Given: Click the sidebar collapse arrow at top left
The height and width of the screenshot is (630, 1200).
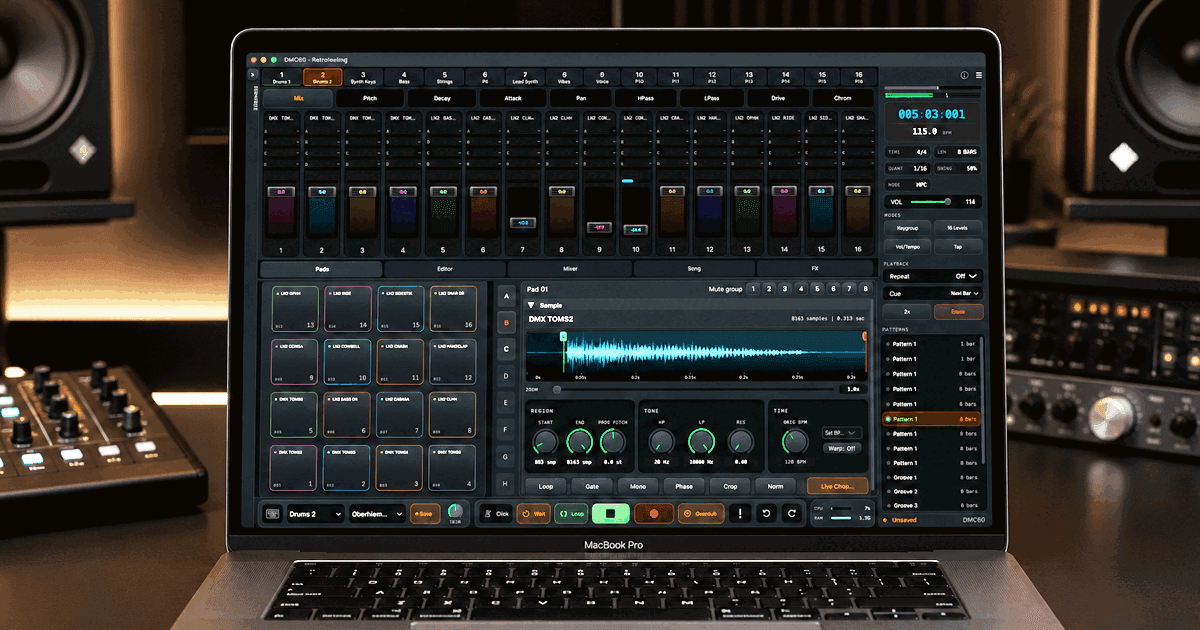Looking at the screenshot, I should click(254, 75).
